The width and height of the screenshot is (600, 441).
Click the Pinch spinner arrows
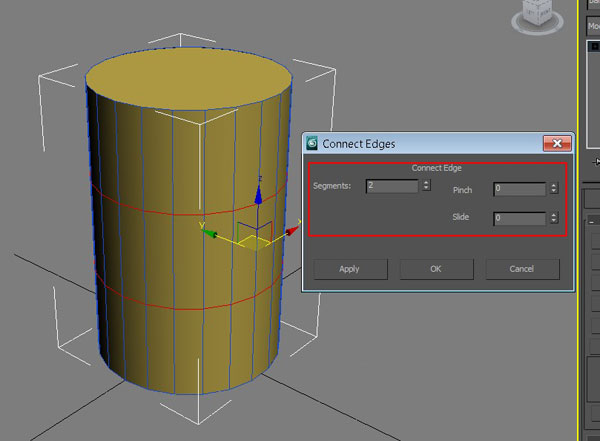click(x=553, y=189)
